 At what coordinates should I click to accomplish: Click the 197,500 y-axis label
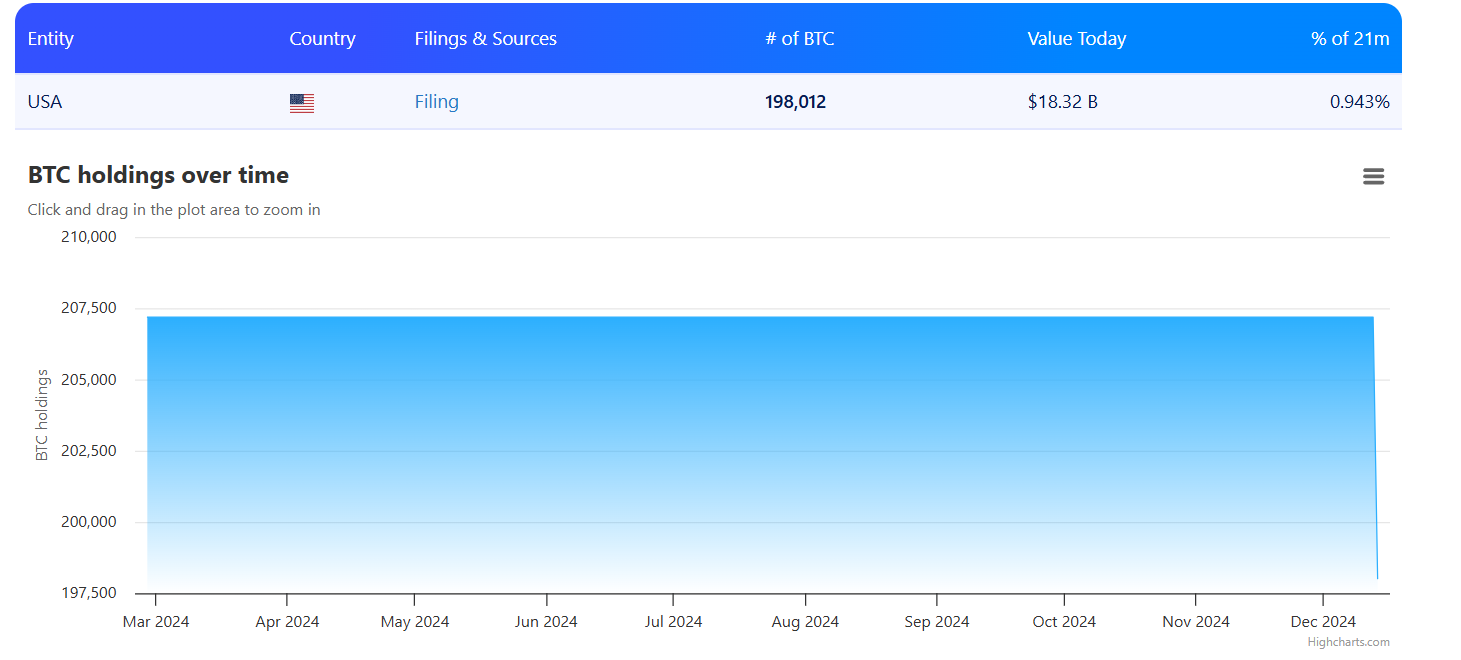89,593
